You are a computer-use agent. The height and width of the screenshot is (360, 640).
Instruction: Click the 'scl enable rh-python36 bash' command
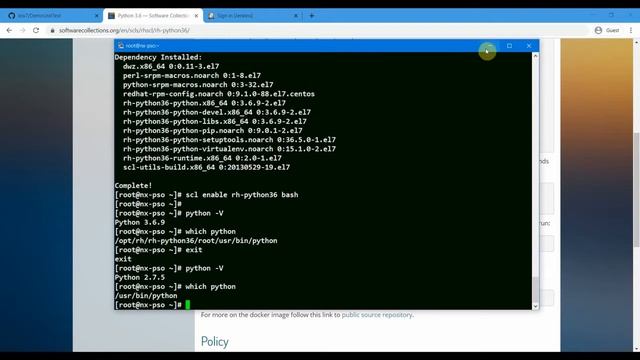pos(242,195)
